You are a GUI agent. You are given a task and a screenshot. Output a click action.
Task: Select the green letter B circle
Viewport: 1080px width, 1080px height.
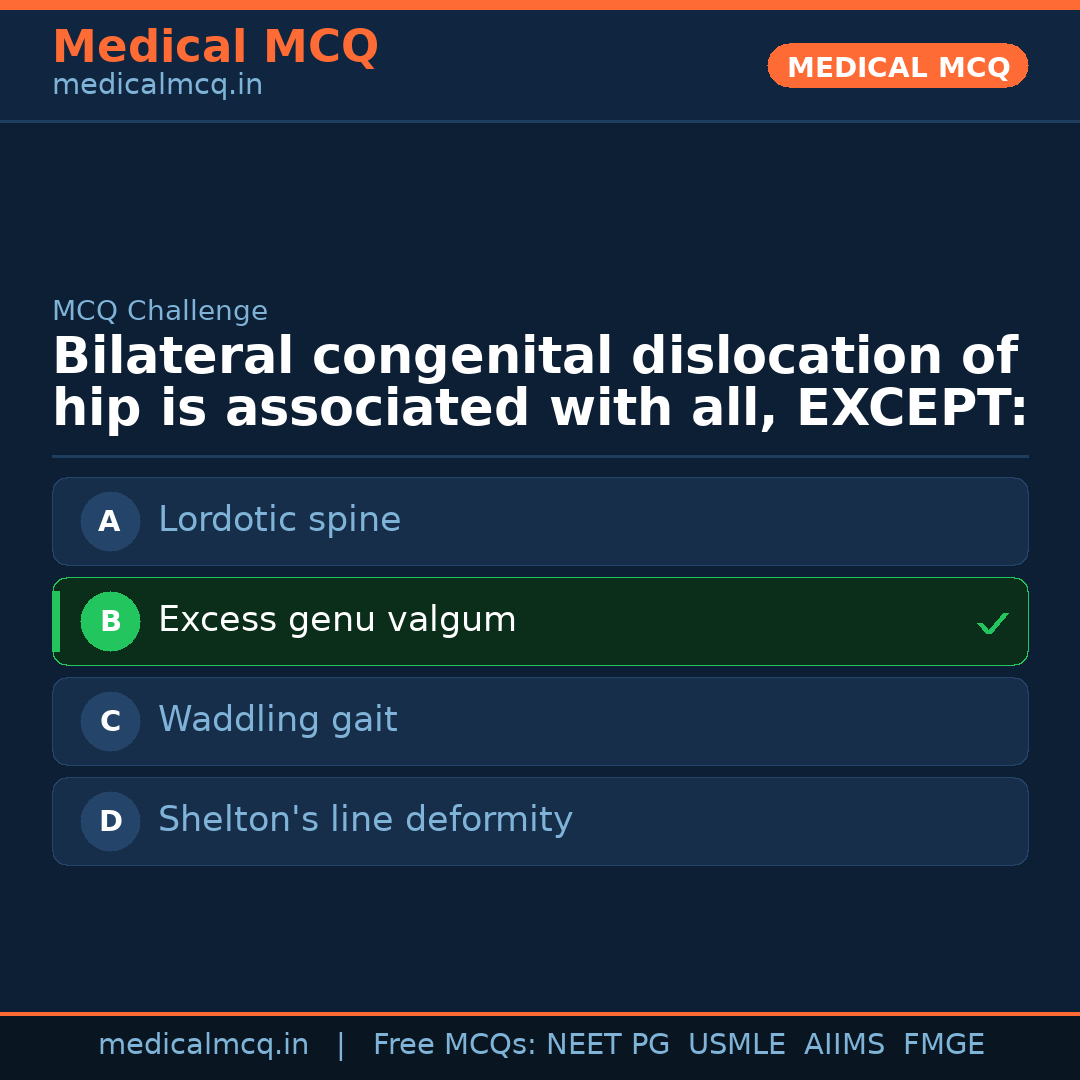click(x=110, y=621)
